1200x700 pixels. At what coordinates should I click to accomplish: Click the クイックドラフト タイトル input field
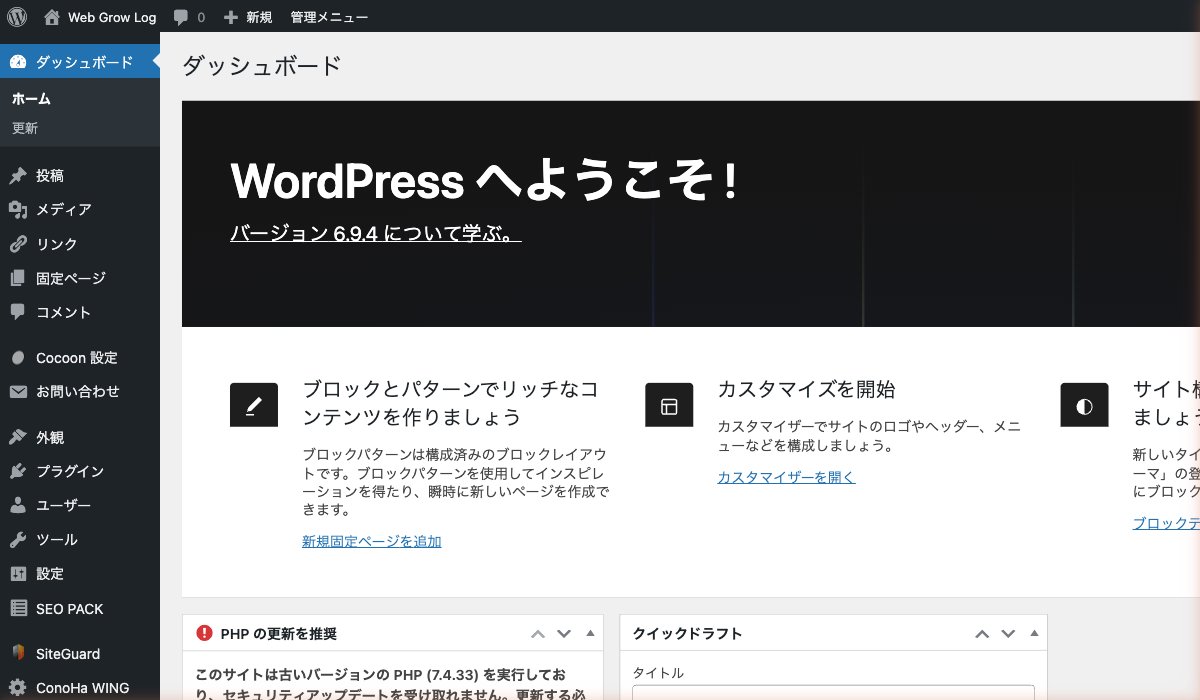point(833,692)
